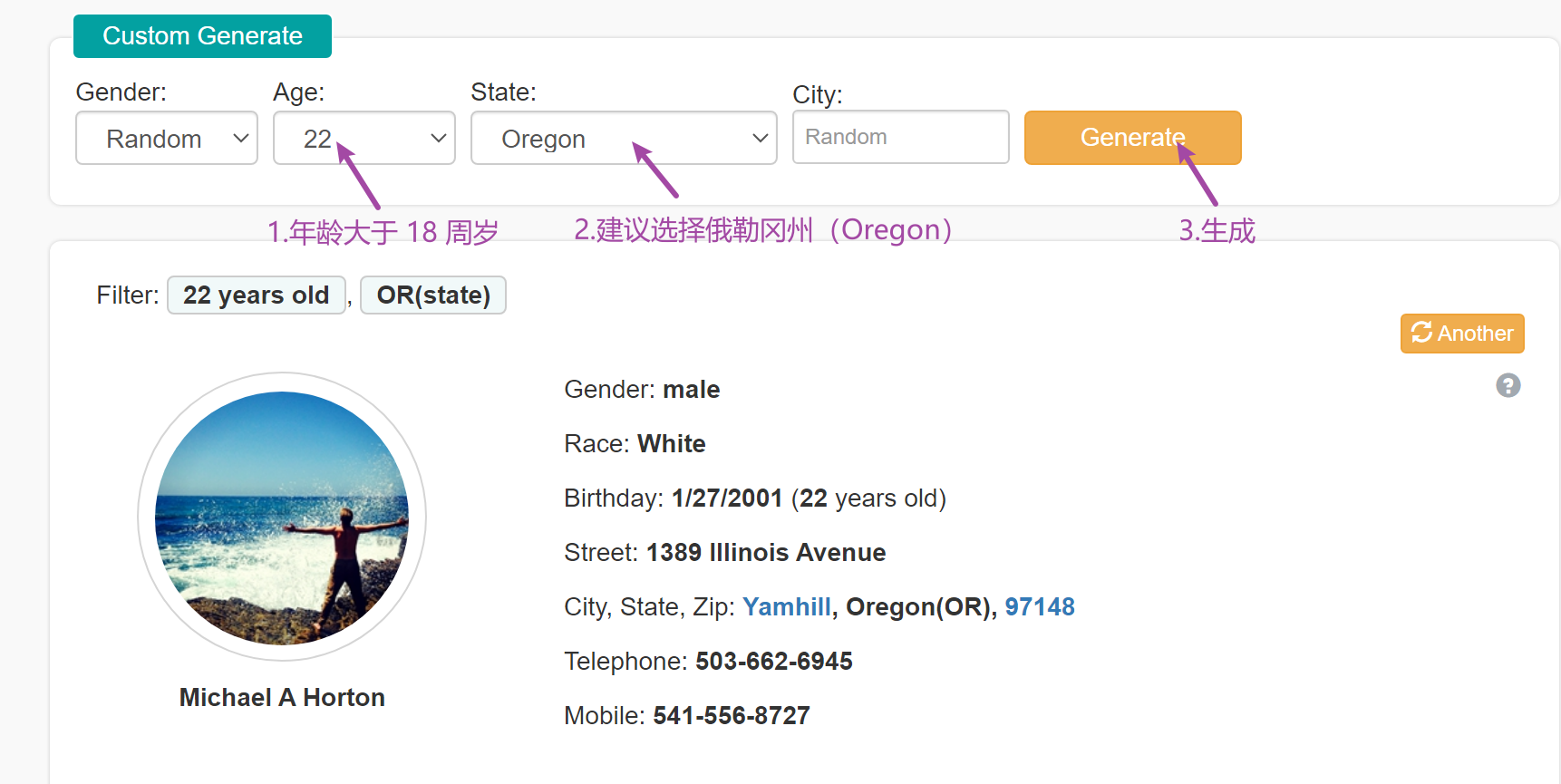
Task: Click the street address 1389 Illinois Avenue
Action: tap(765, 553)
